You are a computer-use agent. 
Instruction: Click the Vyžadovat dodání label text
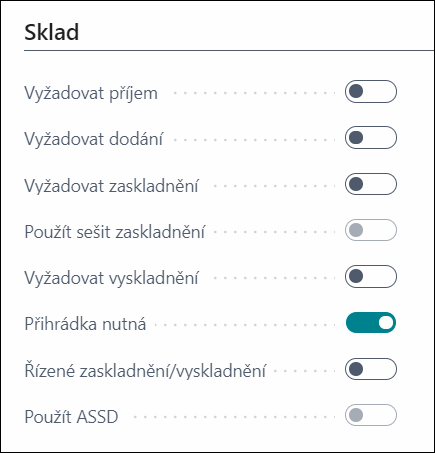click(x=94, y=139)
